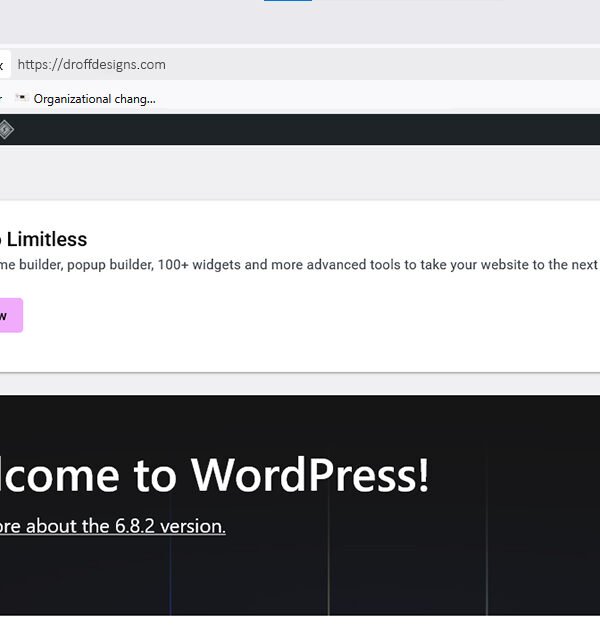
Task: Click the pink upgrade button
Action: (10, 315)
